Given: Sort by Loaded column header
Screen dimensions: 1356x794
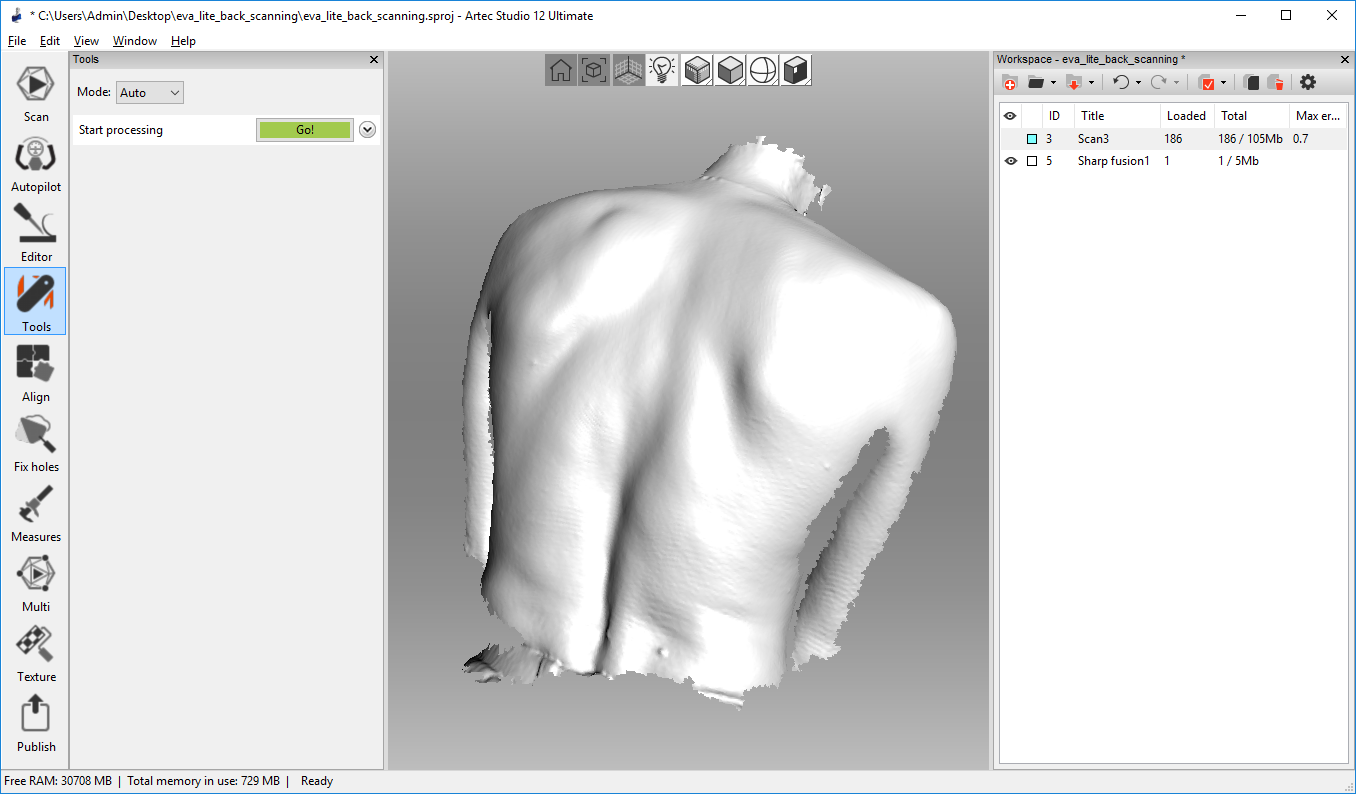Looking at the screenshot, I should pyautogui.click(x=1187, y=116).
